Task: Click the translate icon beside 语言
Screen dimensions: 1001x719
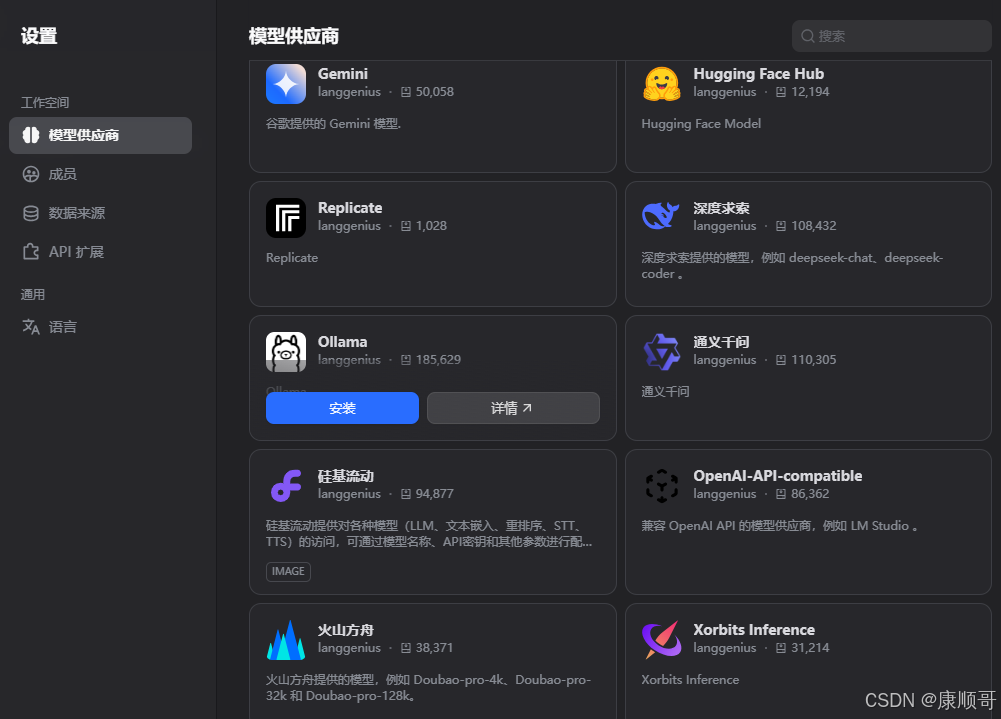Action: point(31,326)
